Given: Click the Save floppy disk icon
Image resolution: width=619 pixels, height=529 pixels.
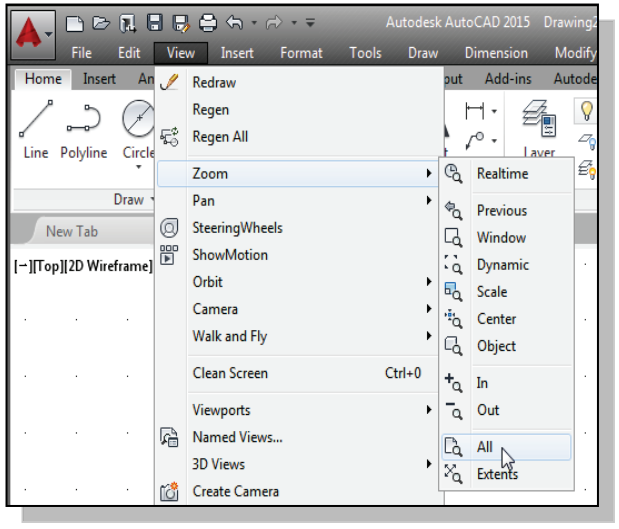Looking at the screenshot, I should [154, 23].
